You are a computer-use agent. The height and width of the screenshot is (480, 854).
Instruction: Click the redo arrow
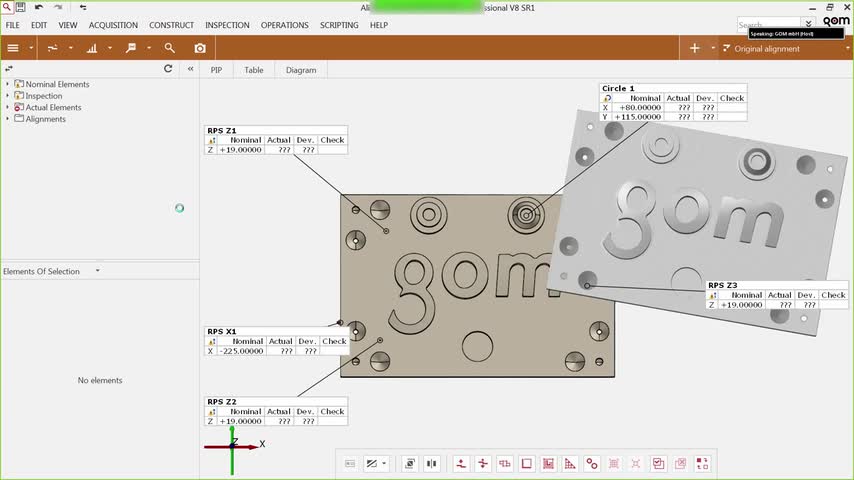pos(58,7)
